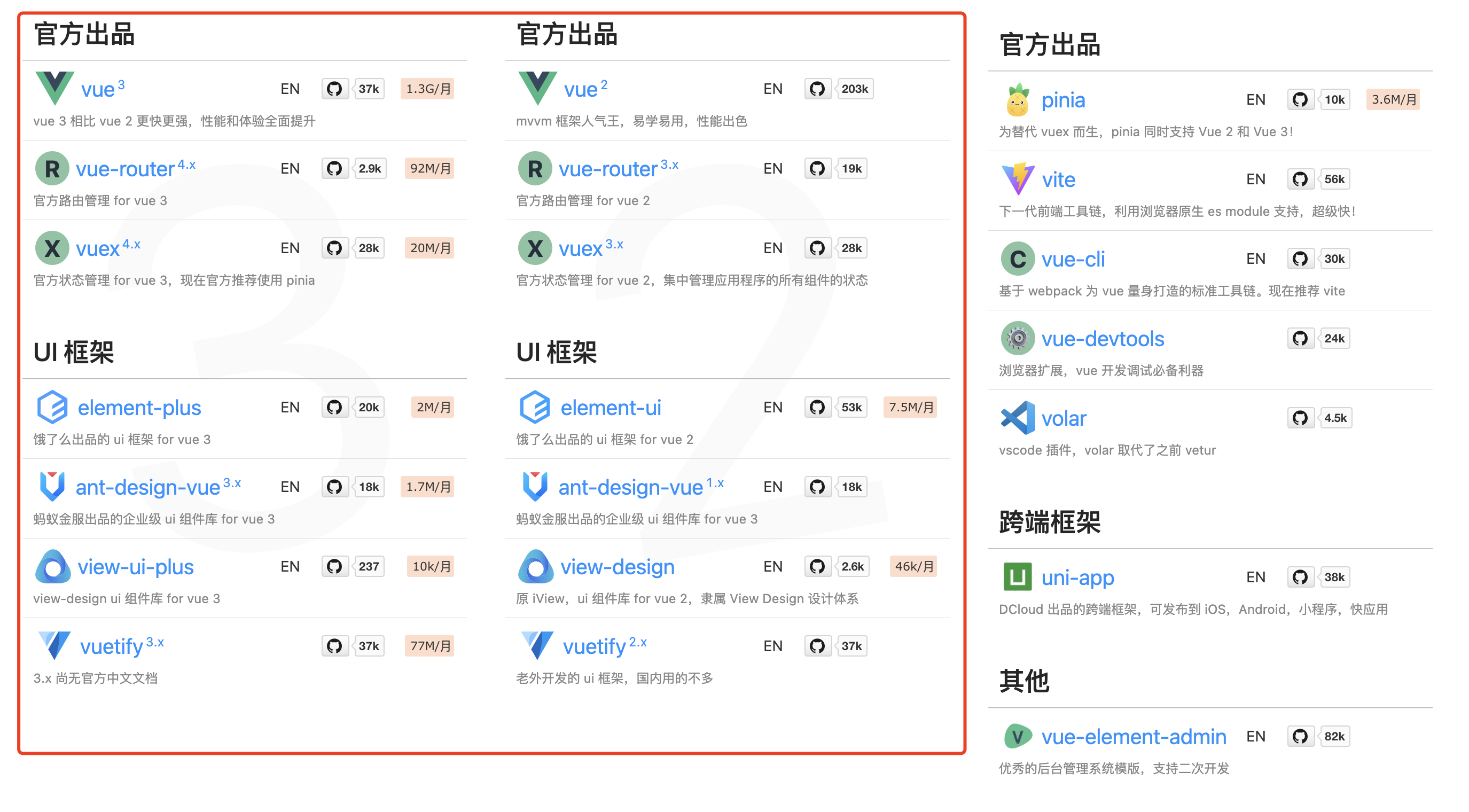
Task: Click EN link for element-ui
Action: pos(773,407)
